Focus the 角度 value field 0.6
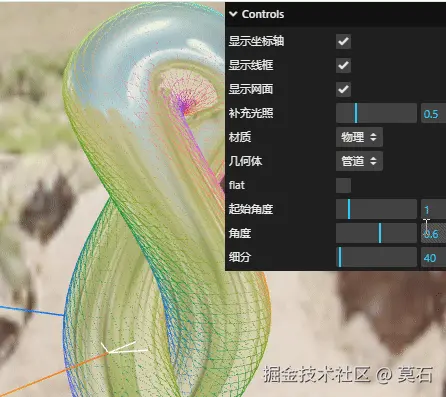The image size is (446, 397). [433, 234]
